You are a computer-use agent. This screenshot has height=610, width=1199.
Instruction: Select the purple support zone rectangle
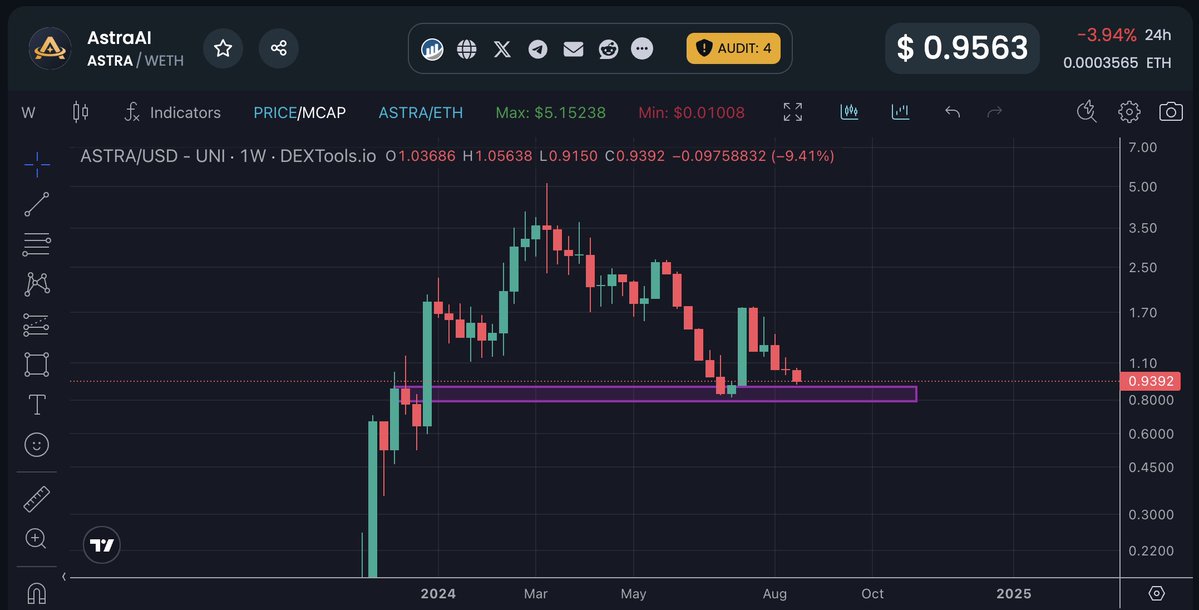(658, 394)
